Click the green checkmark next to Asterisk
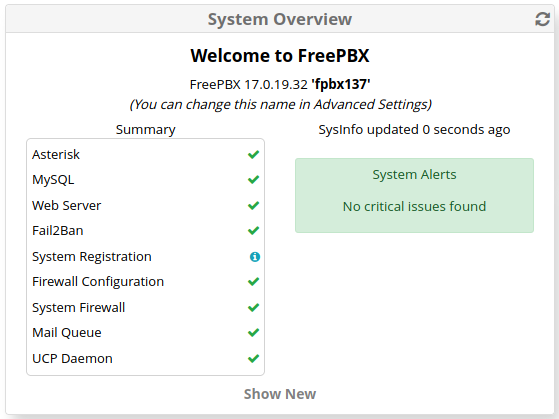This screenshot has width=559, height=419. pyautogui.click(x=253, y=155)
